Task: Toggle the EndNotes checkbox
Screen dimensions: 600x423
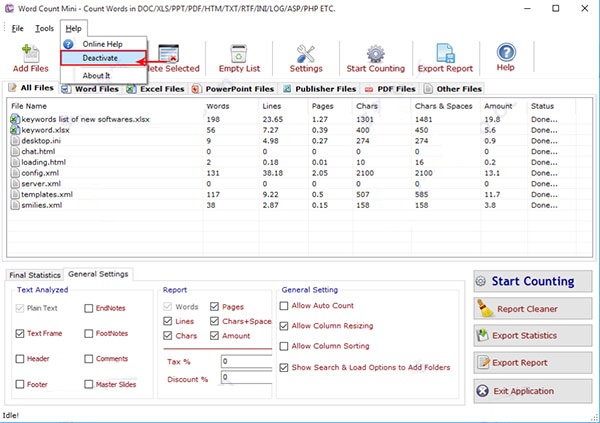Action: point(90,309)
